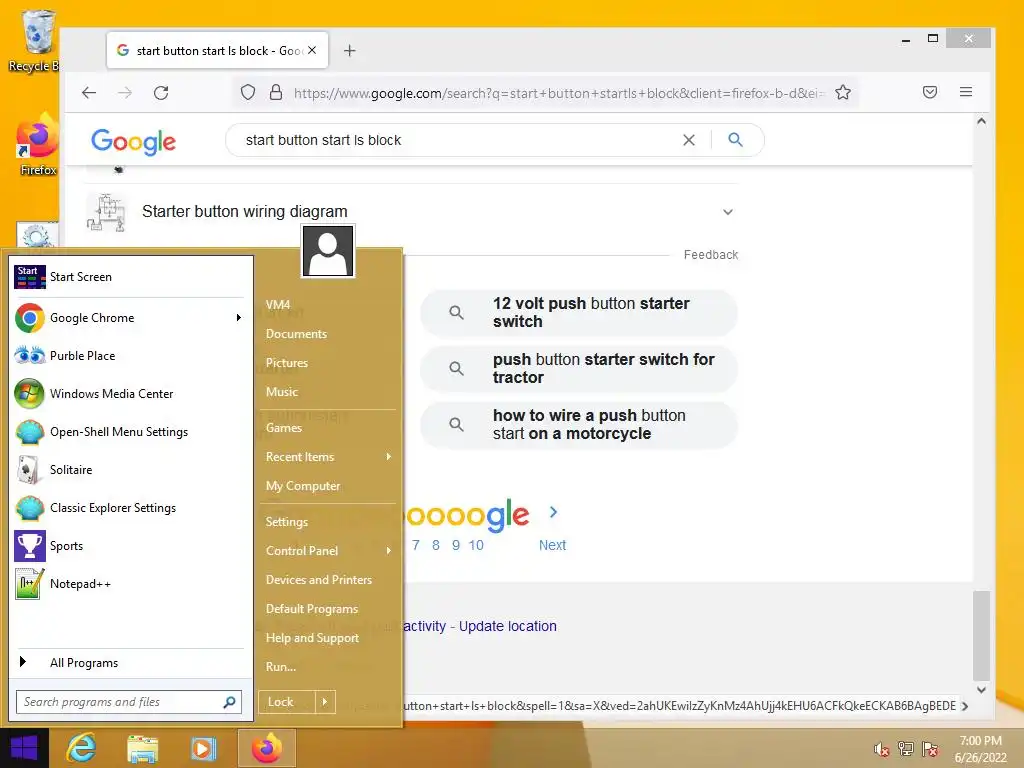Open Action Center flag icon
This screenshot has width=1024, height=768.
click(x=930, y=749)
